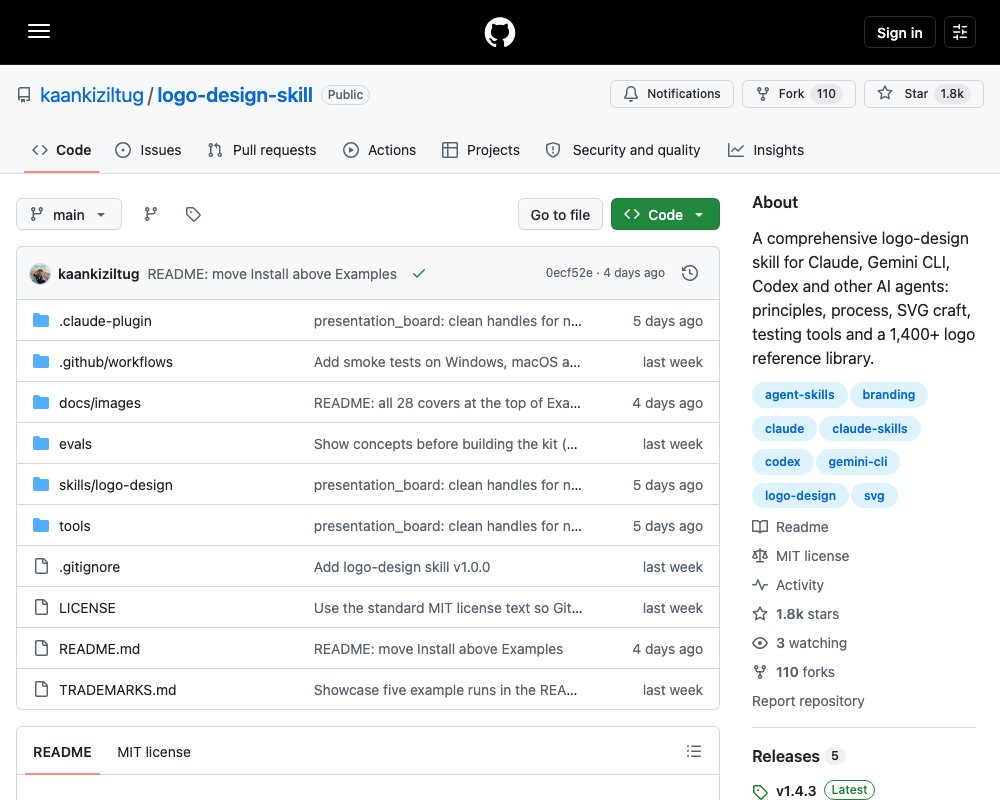
Task: Click kaankiziltug's avatar in the commit row
Action: click(x=40, y=274)
